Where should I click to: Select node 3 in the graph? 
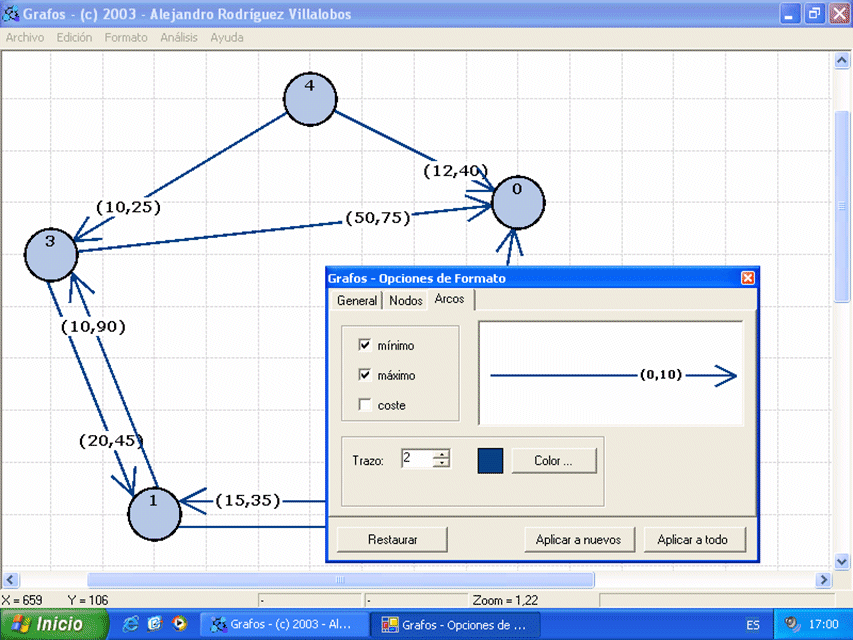pyautogui.click(x=51, y=253)
